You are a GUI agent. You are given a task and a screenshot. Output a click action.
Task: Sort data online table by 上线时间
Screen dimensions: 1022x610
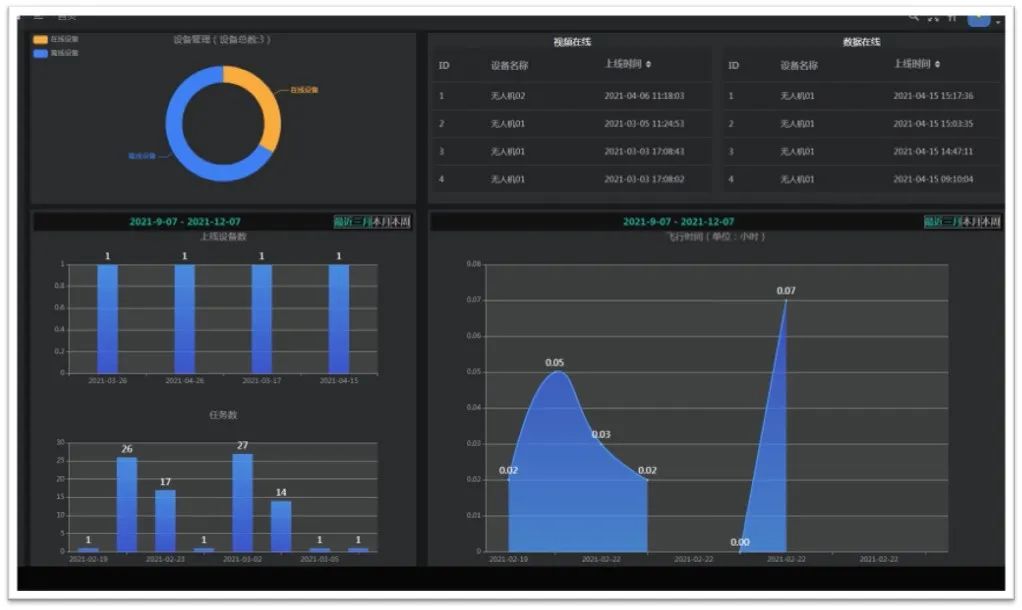click(938, 64)
